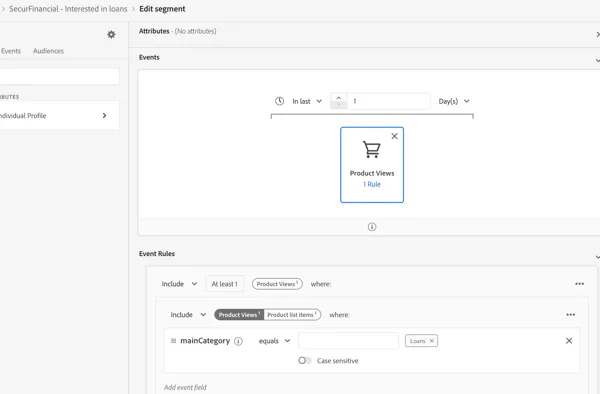Viewport: 600px width, 394px height.
Task: Click the At least 1 button
Action: [225, 284]
